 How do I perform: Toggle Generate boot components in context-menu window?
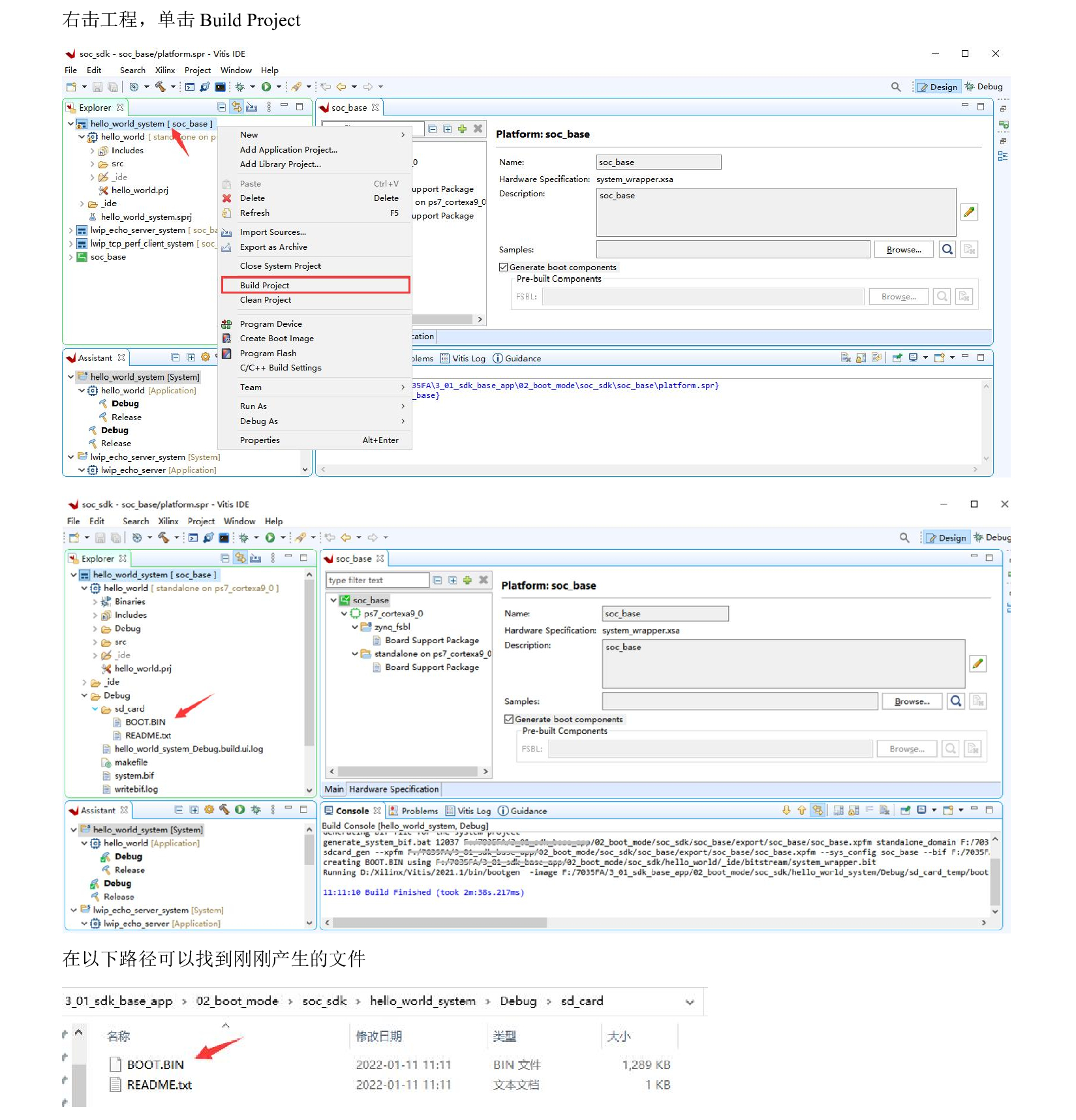503,267
